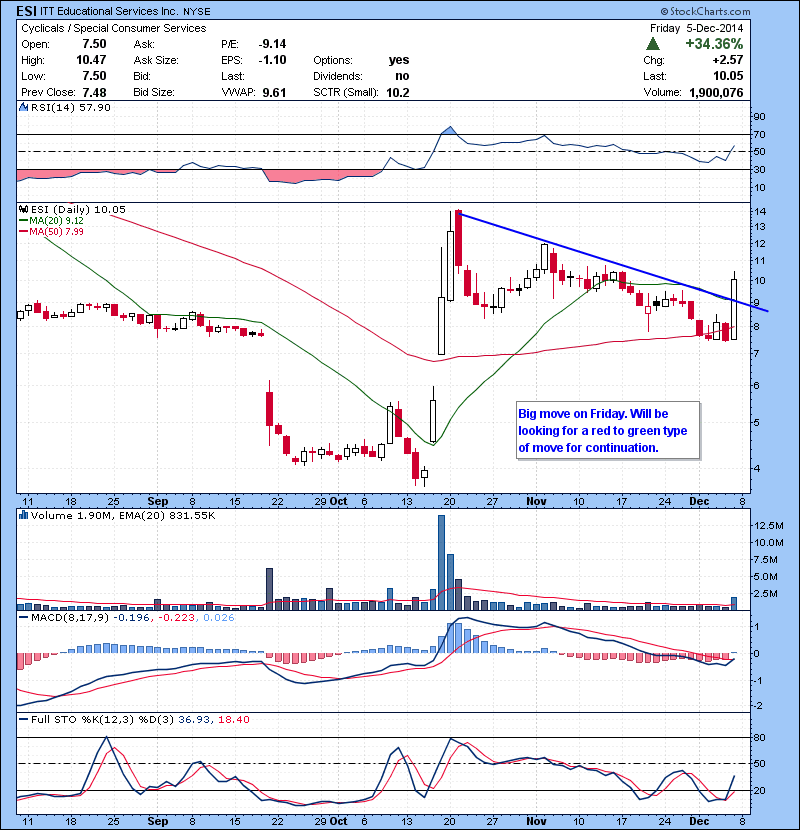Select the ESI ticker symbol in the header

(26, 11)
